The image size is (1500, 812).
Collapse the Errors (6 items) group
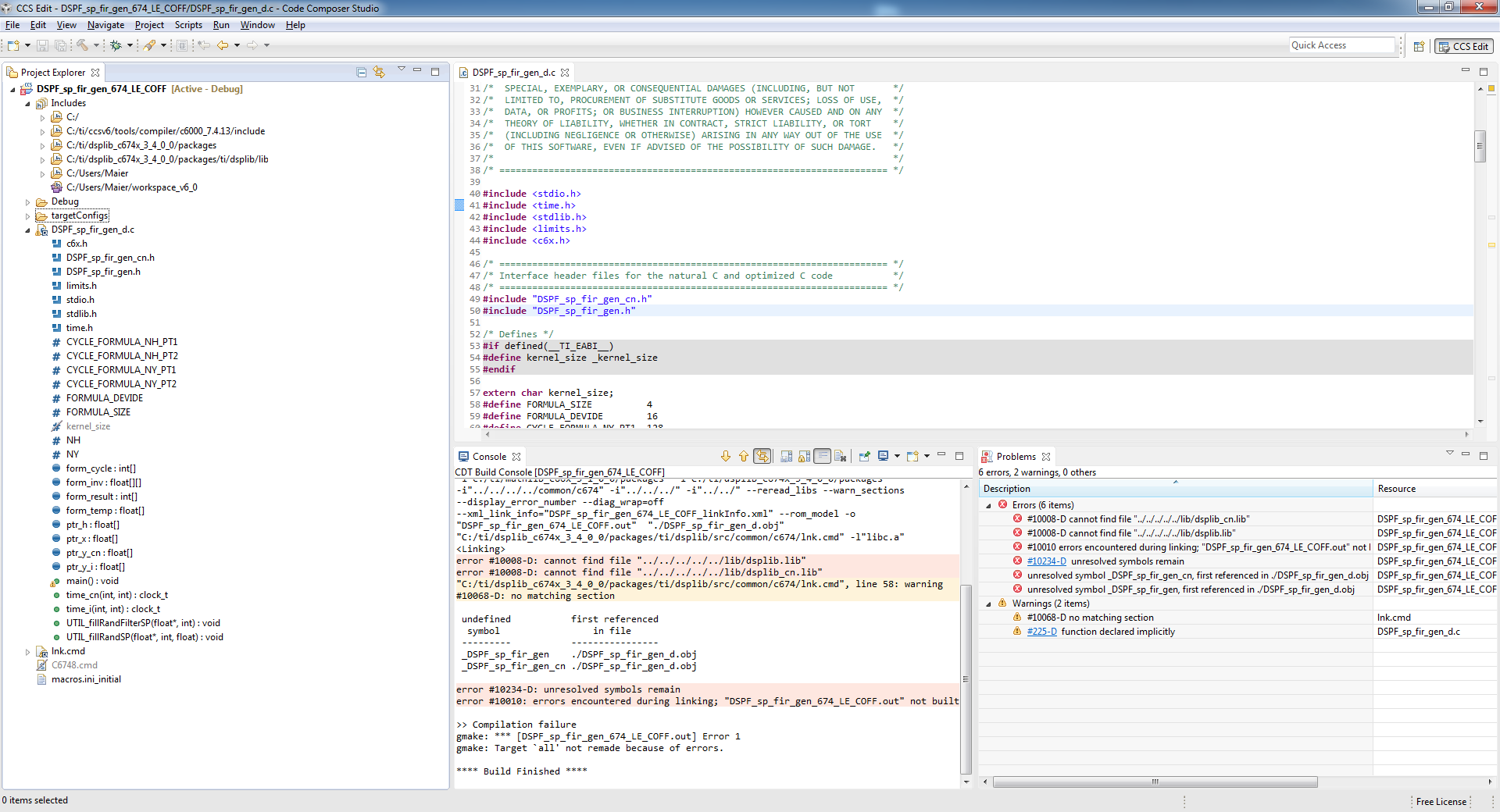coord(988,506)
